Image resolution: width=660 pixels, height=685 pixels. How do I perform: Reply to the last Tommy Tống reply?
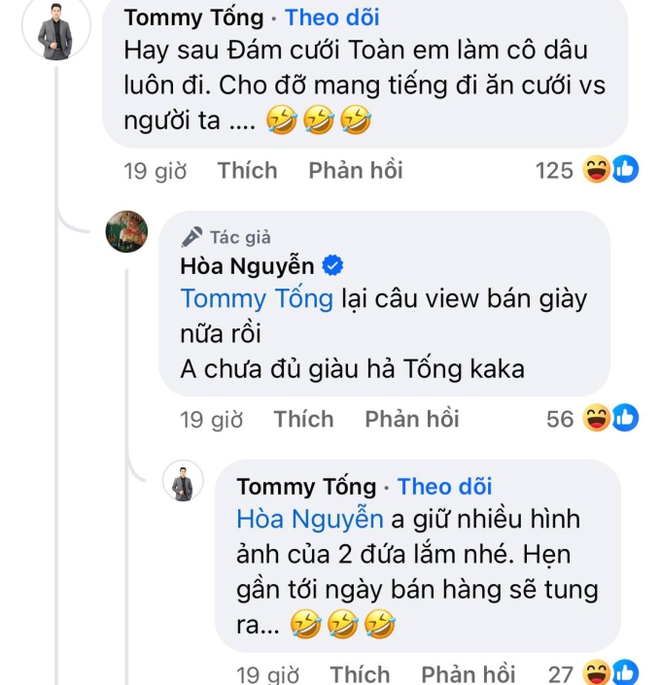[467, 673]
